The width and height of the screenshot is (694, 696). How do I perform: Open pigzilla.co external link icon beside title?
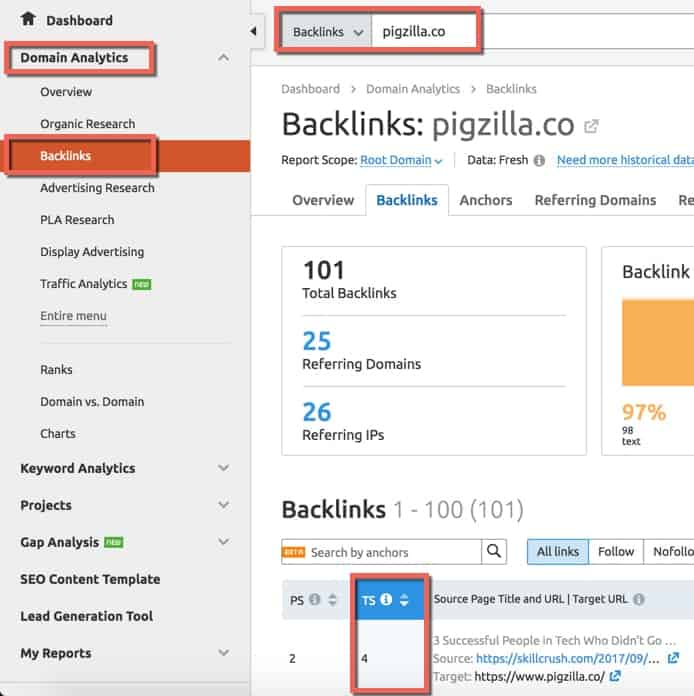click(x=591, y=127)
